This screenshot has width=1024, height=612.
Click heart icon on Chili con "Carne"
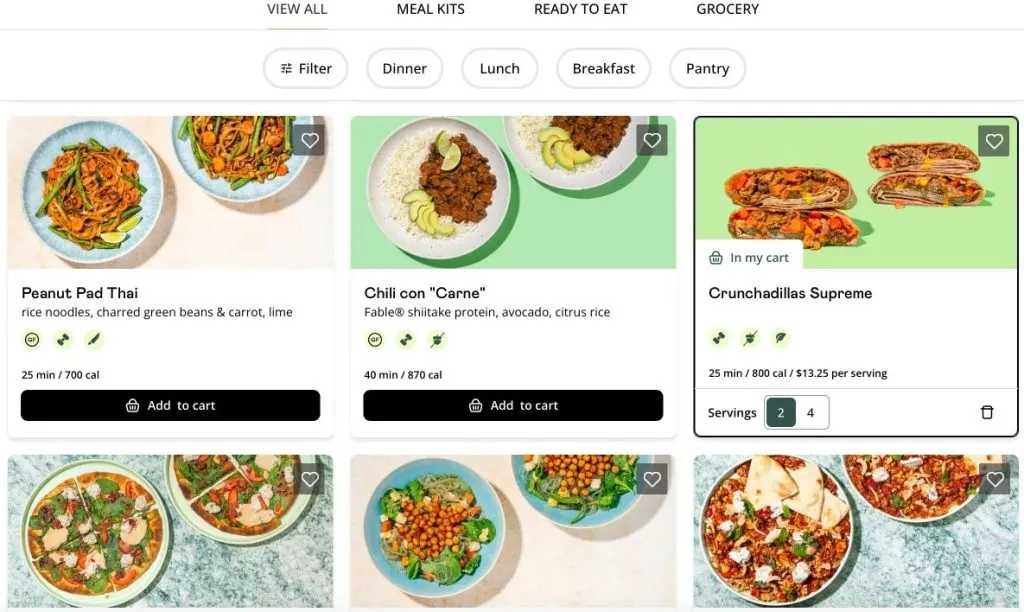pos(652,141)
